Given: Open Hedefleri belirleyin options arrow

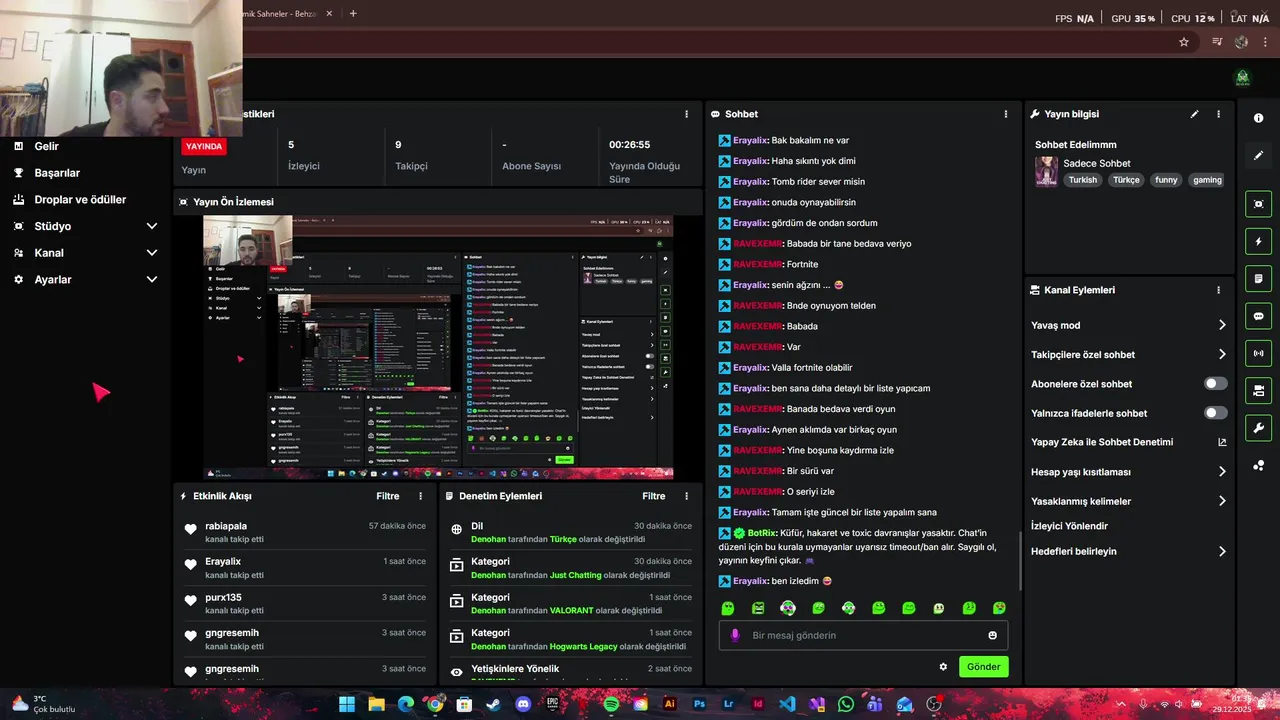Looking at the screenshot, I should tap(1222, 551).
